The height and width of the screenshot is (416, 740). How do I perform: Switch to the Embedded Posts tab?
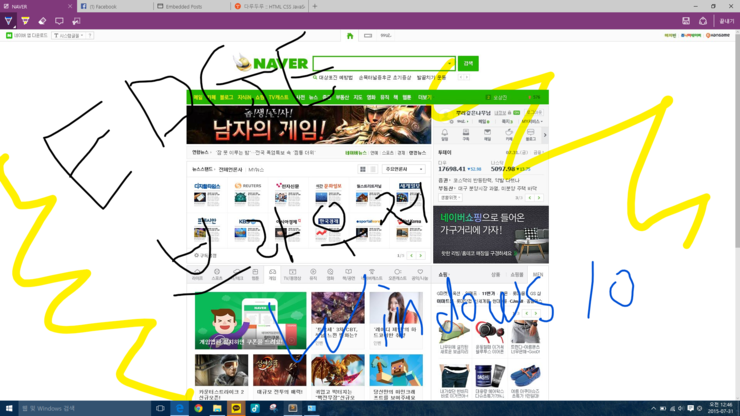[x=192, y=7]
